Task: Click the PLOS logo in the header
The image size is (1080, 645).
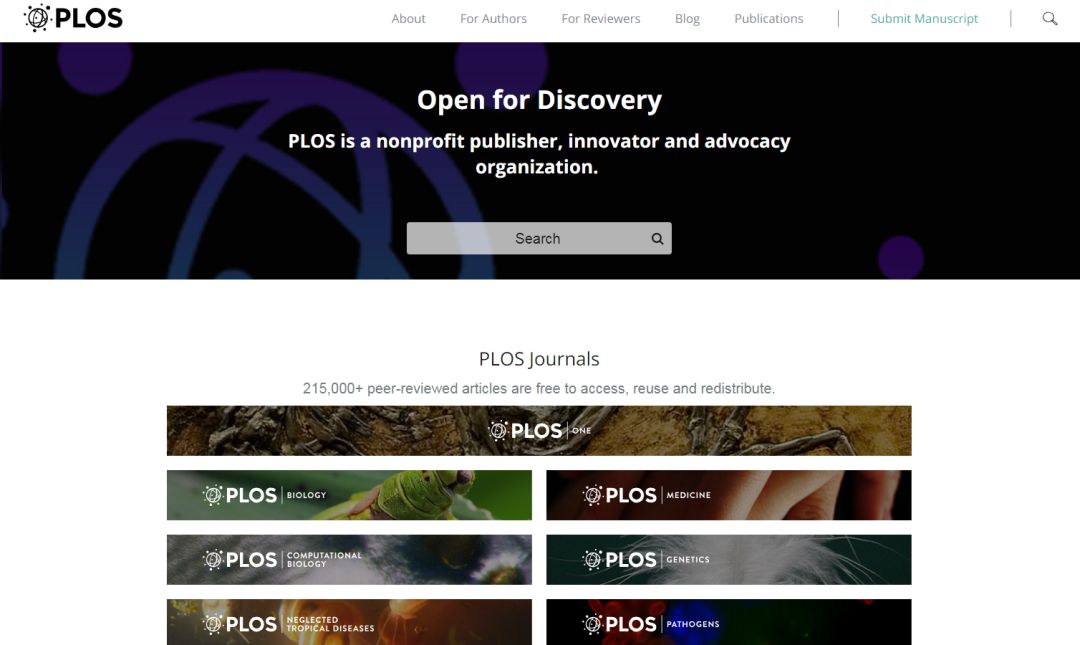Action: 73,18
